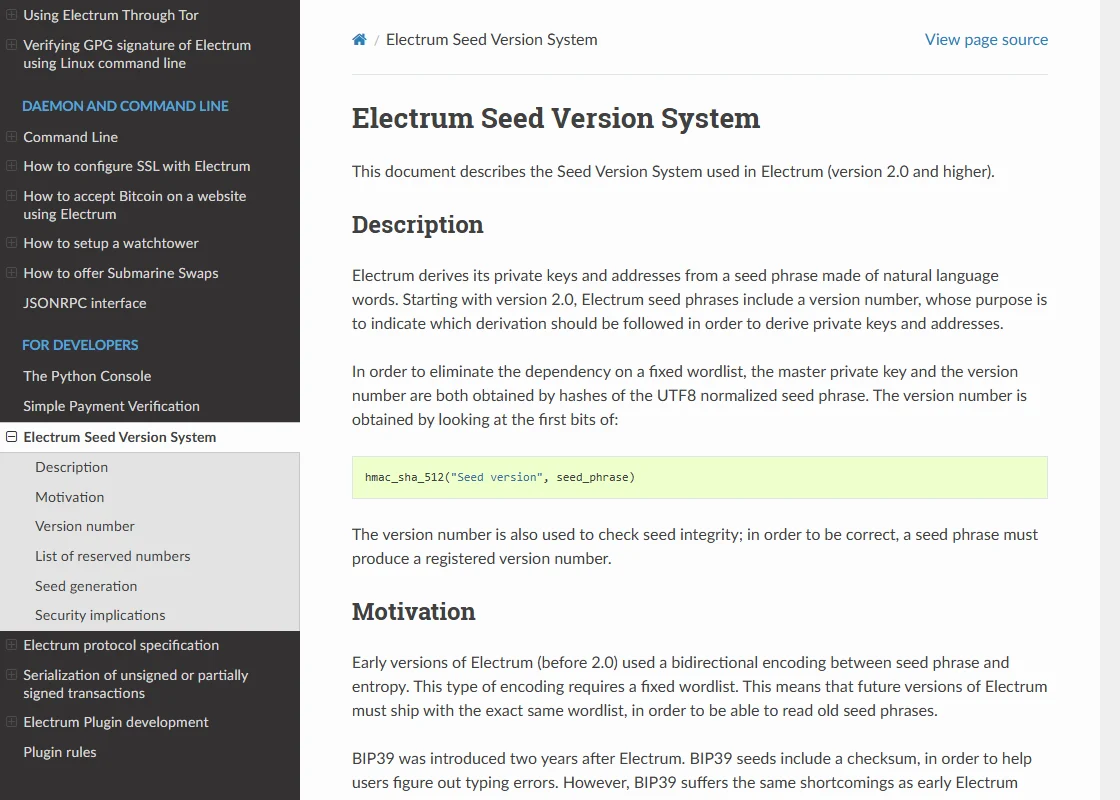Screen dimensions: 1120x800
Task: Click the FOR DEVELOPERS caption
Action: [80, 345]
